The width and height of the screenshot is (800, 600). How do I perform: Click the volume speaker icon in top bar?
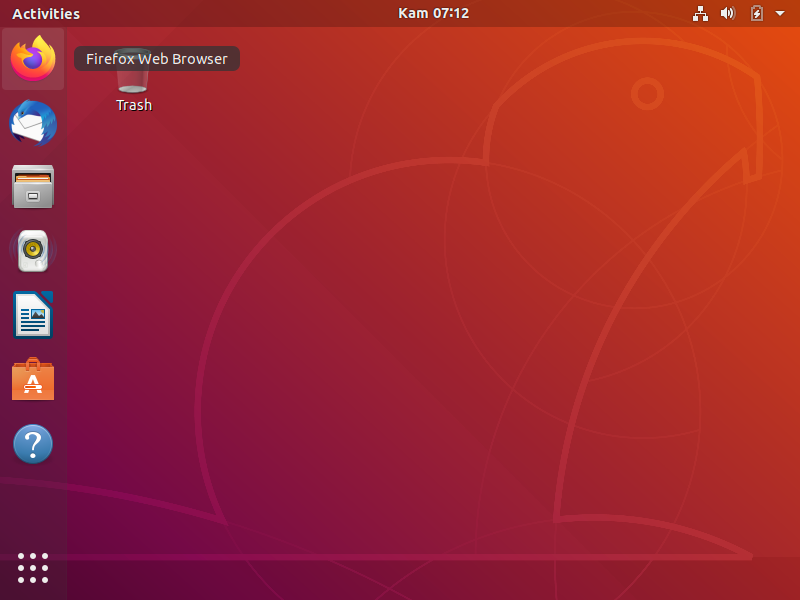tap(728, 13)
